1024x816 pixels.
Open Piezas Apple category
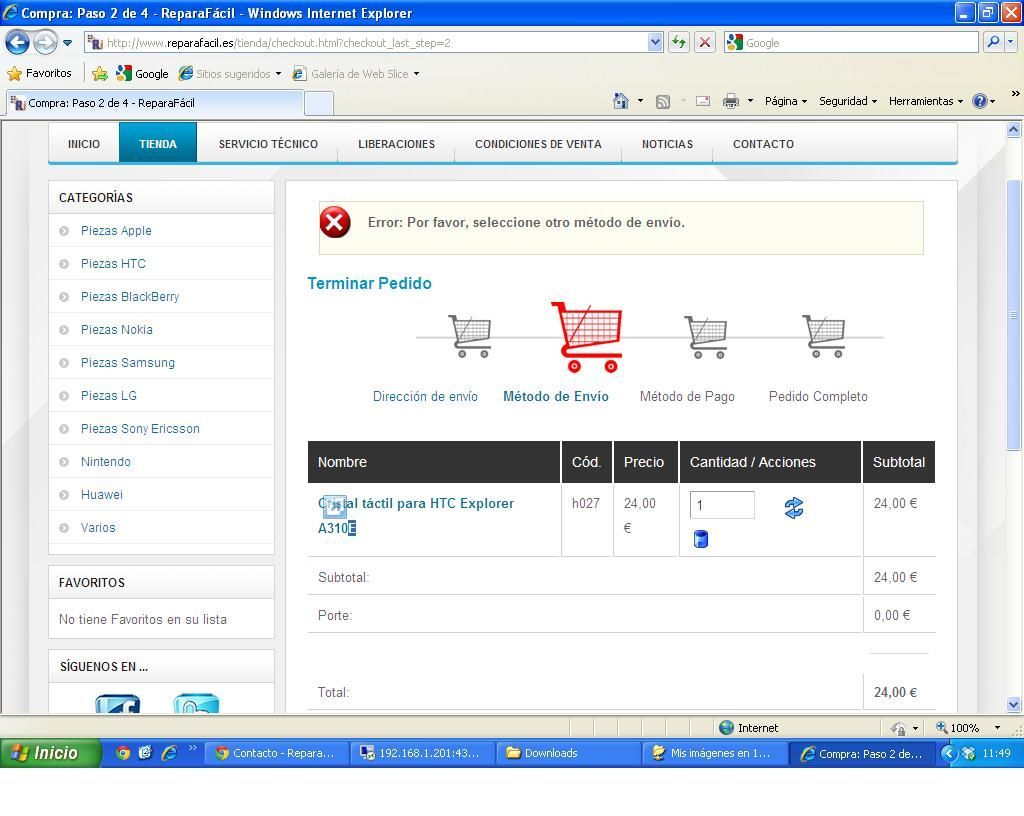(116, 230)
